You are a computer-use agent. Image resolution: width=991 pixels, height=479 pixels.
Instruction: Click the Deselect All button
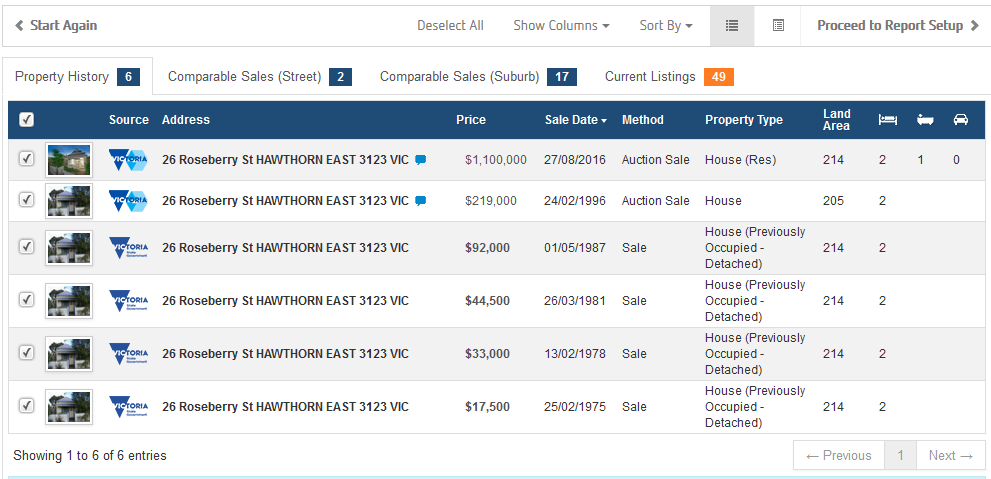pos(450,26)
